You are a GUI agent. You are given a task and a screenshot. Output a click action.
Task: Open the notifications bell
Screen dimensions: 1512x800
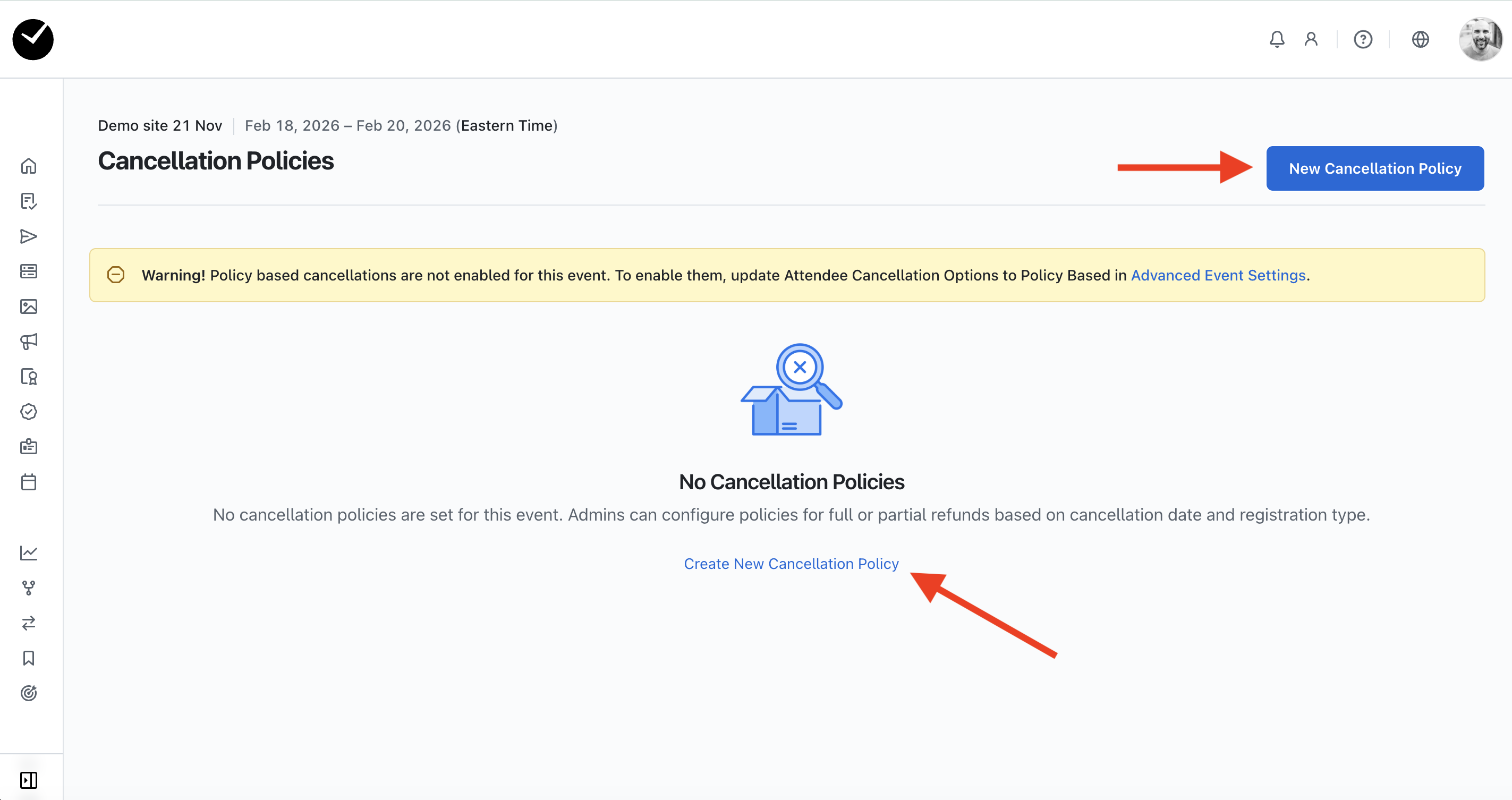coord(1277,39)
